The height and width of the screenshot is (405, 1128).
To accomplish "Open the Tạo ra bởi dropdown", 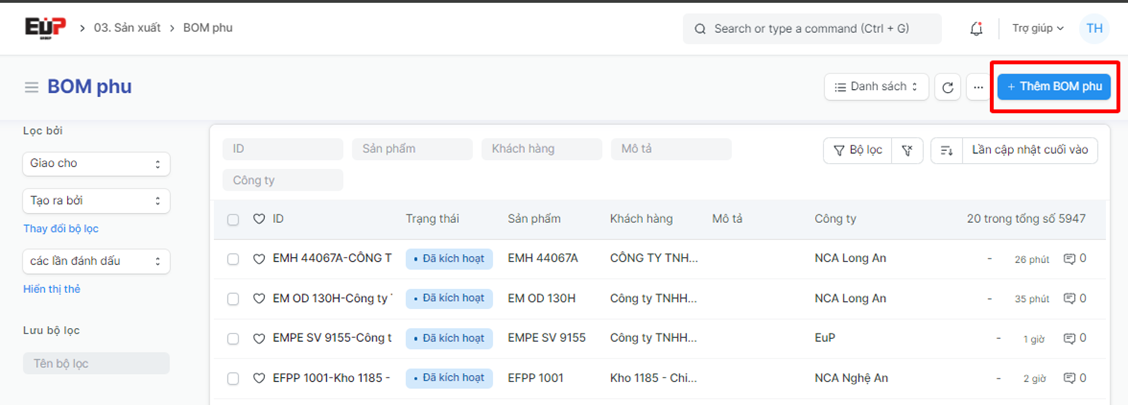I will pyautogui.click(x=96, y=201).
